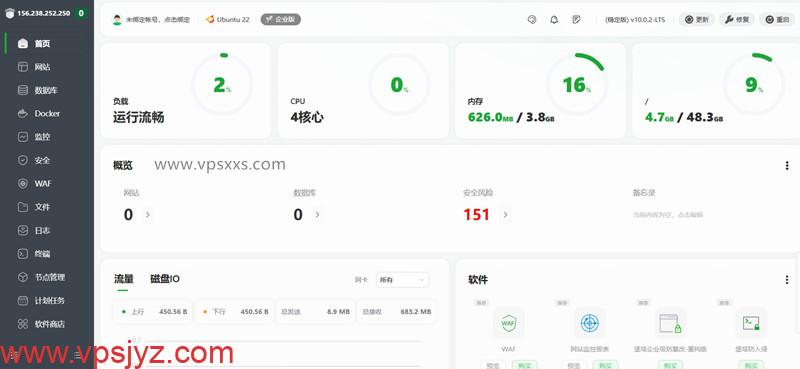
Task: Open the 网卡 dropdown showing 所有
Action: coord(402,280)
